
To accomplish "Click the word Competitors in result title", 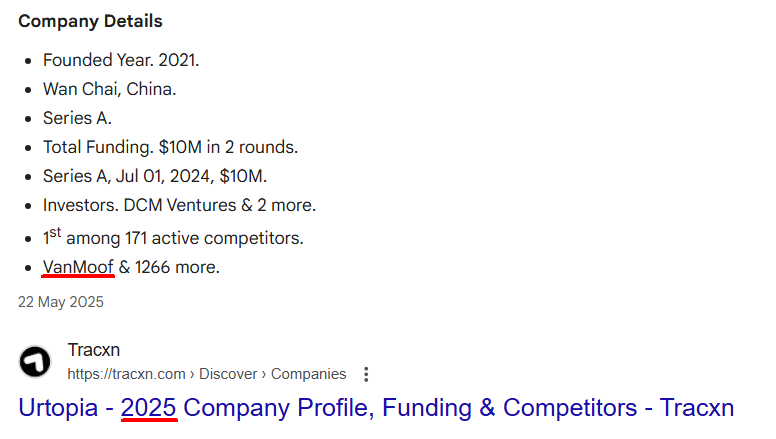I will (570, 408).
